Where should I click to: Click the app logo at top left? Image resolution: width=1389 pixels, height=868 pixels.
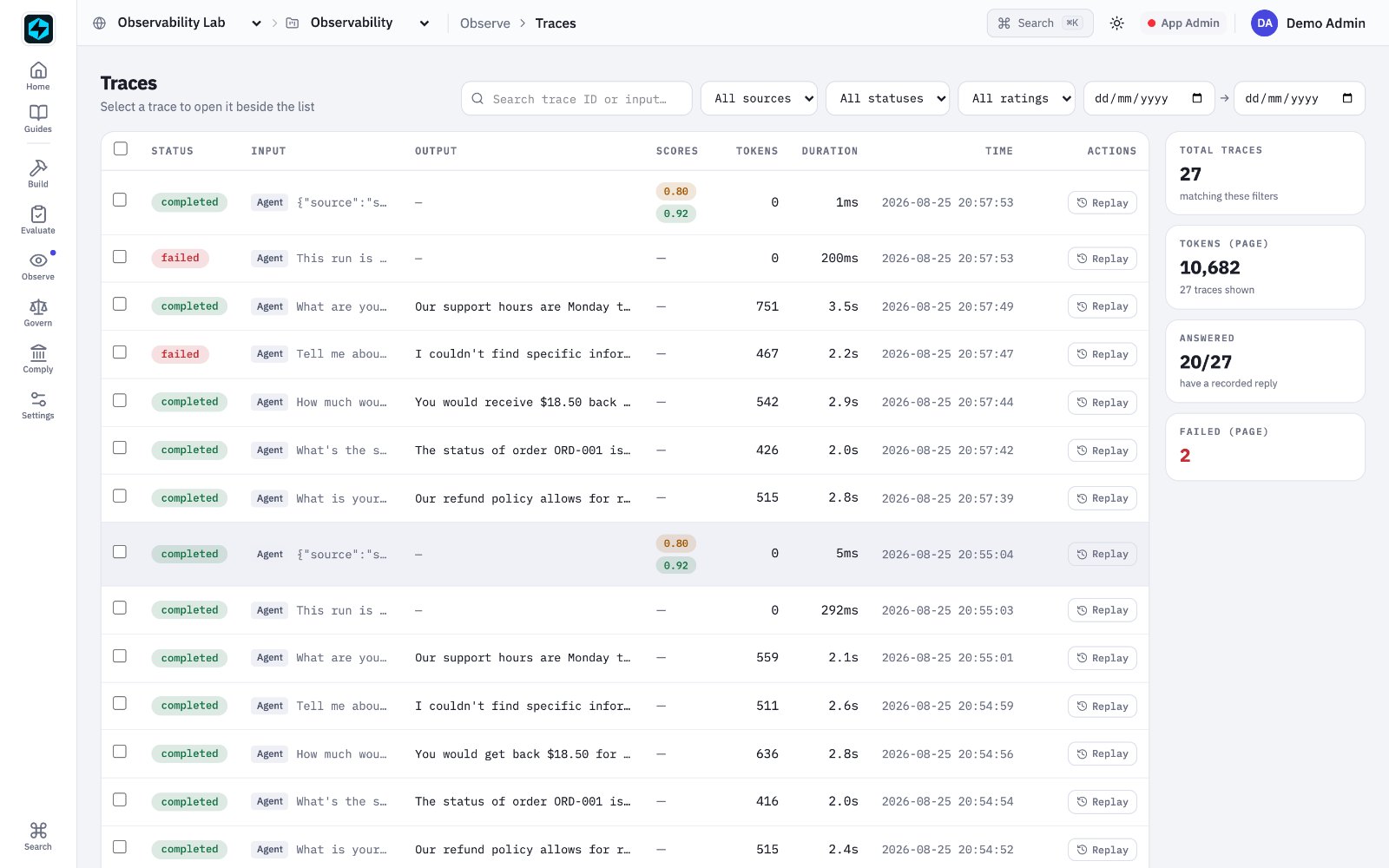pos(38,29)
